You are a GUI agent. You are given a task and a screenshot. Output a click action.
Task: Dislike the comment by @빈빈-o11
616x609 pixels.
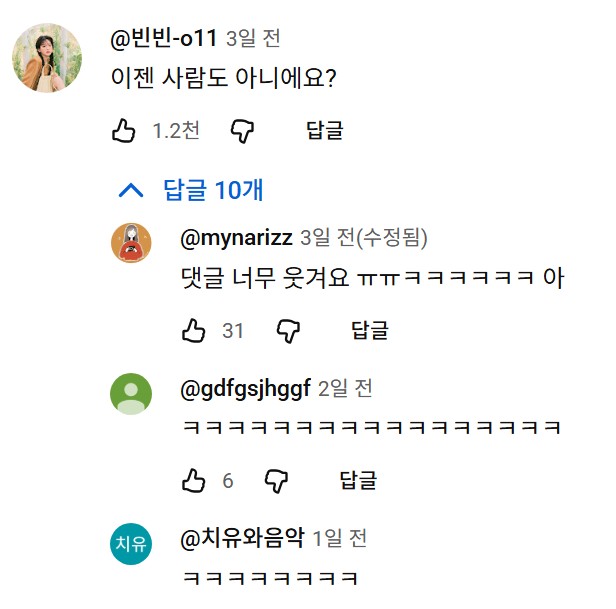click(243, 130)
